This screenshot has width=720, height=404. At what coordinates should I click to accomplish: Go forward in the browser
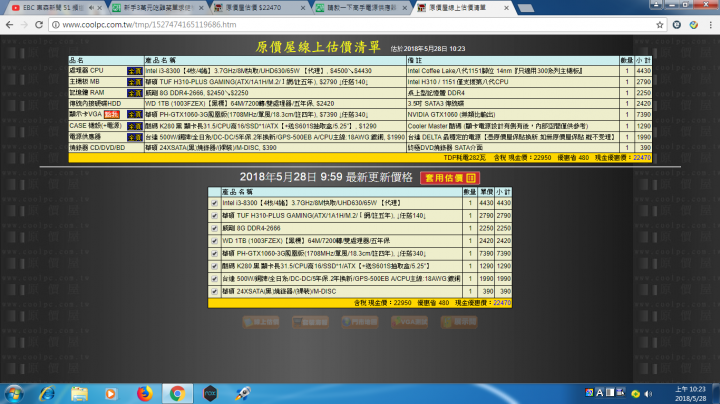24,25
